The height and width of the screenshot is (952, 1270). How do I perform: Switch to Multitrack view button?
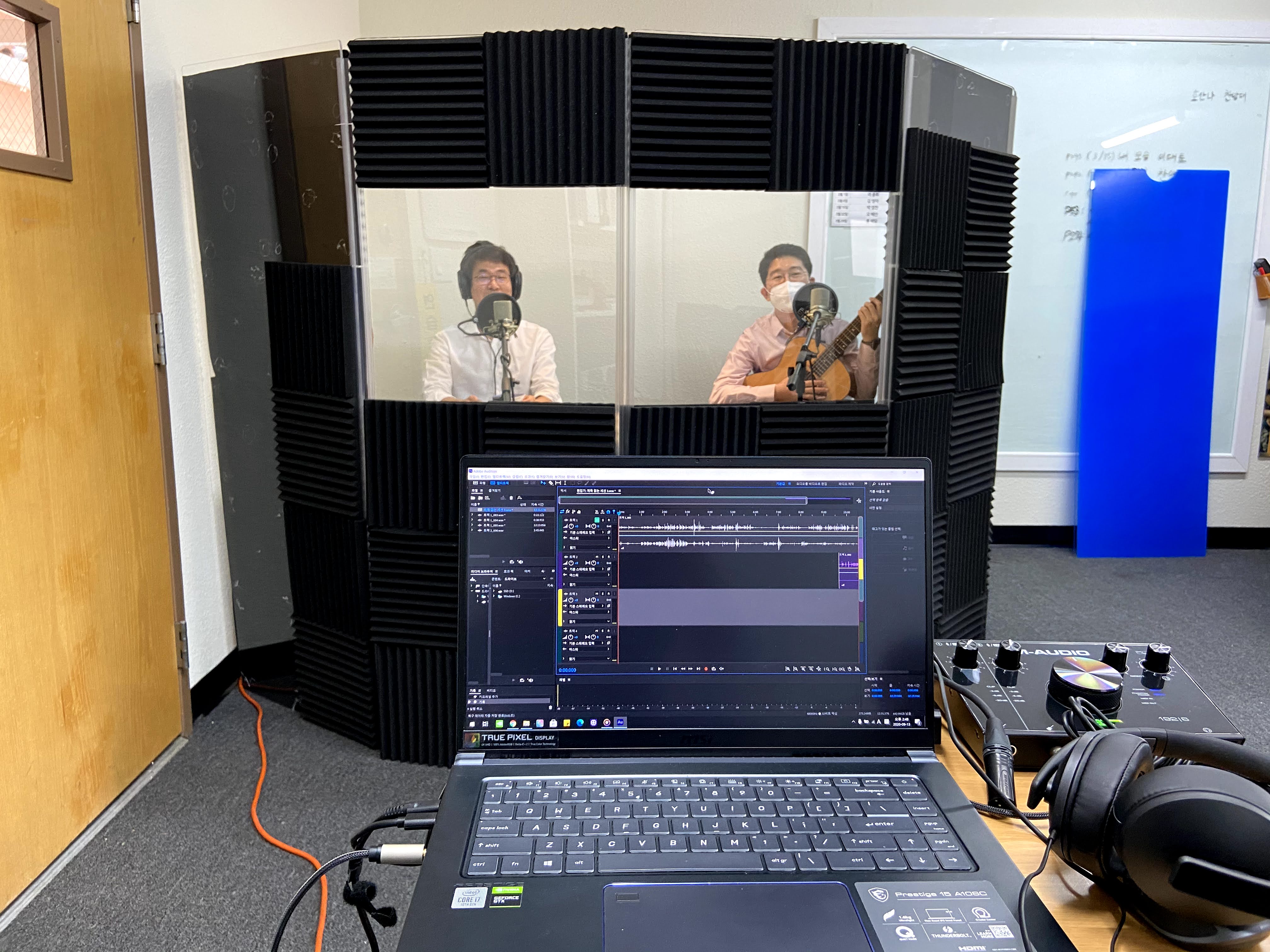point(500,483)
